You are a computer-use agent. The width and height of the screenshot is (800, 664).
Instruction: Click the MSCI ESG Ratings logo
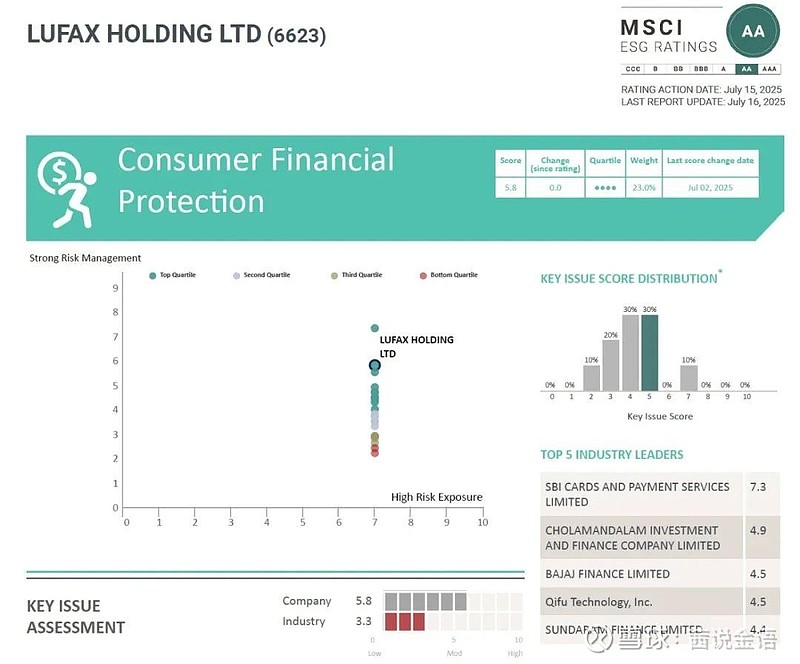click(x=668, y=35)
